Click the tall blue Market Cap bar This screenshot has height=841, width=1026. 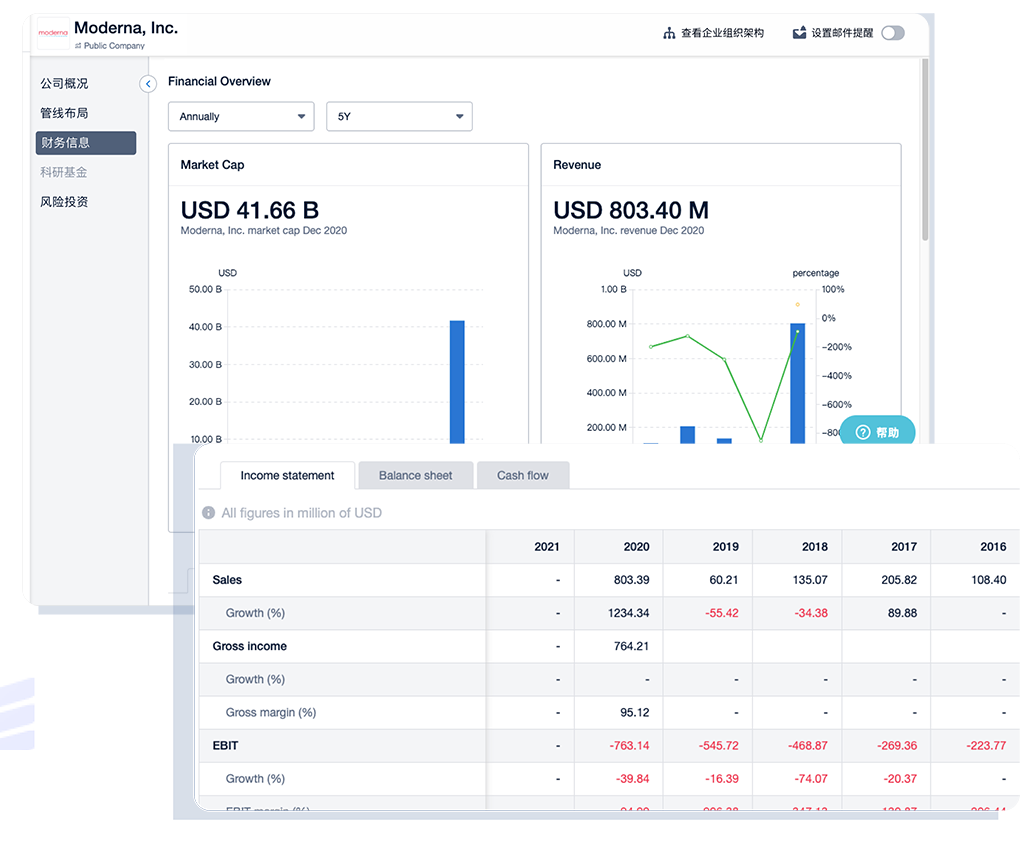[x=457, y=381]
